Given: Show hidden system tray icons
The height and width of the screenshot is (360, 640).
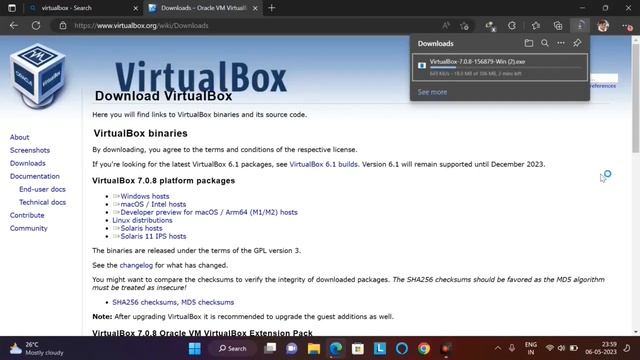Looking at the screenshot, I should (498, 348).
